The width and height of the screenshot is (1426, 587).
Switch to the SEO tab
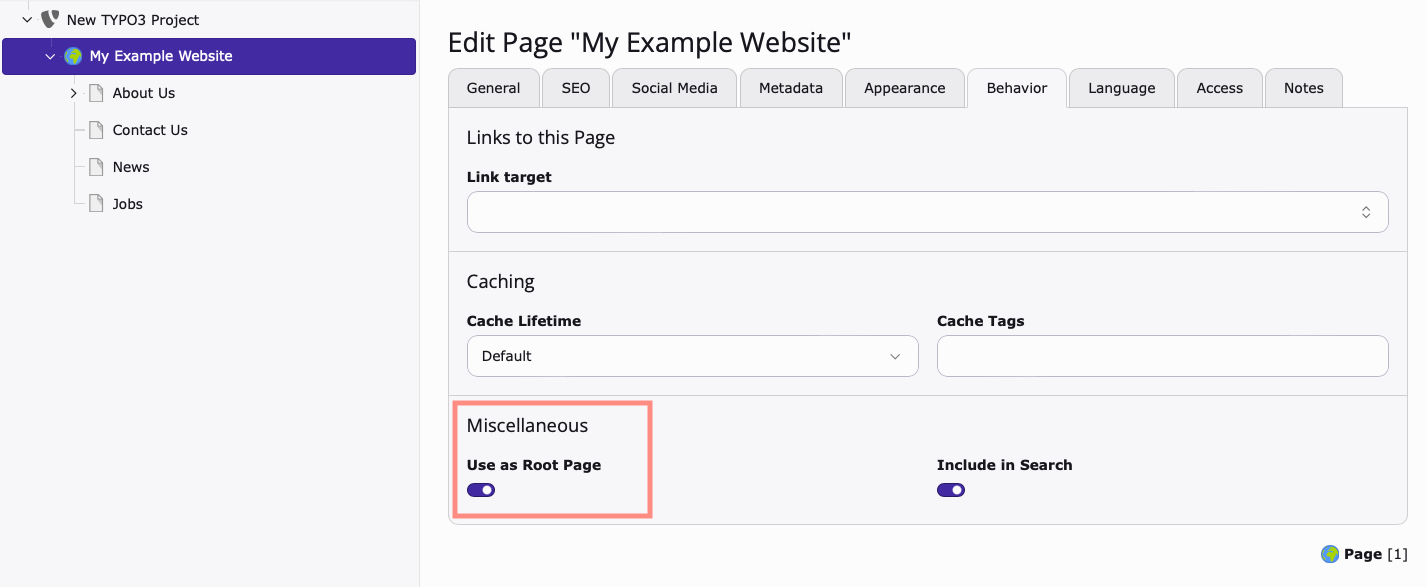pyautogui.click(x=575, y=88)
